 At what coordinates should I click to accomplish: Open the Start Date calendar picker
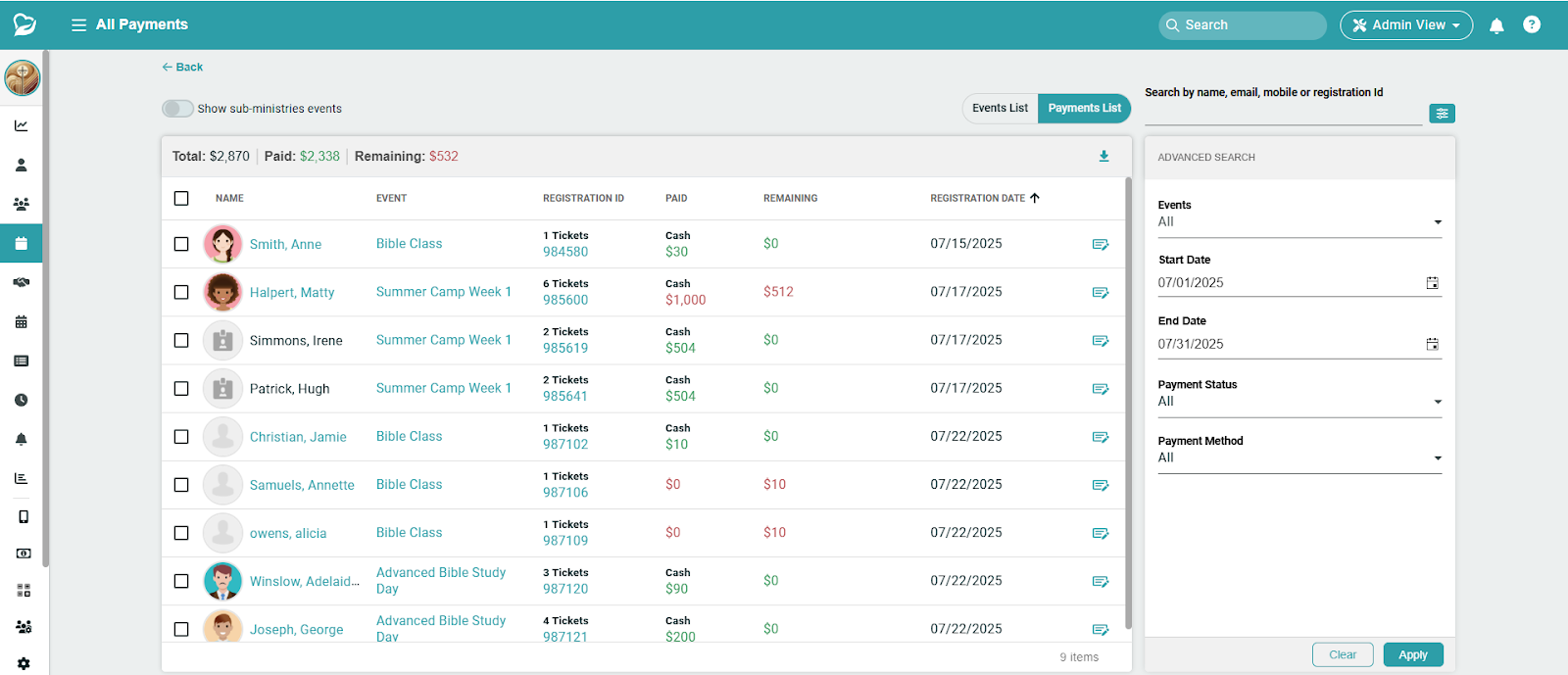pos(1432,283)
